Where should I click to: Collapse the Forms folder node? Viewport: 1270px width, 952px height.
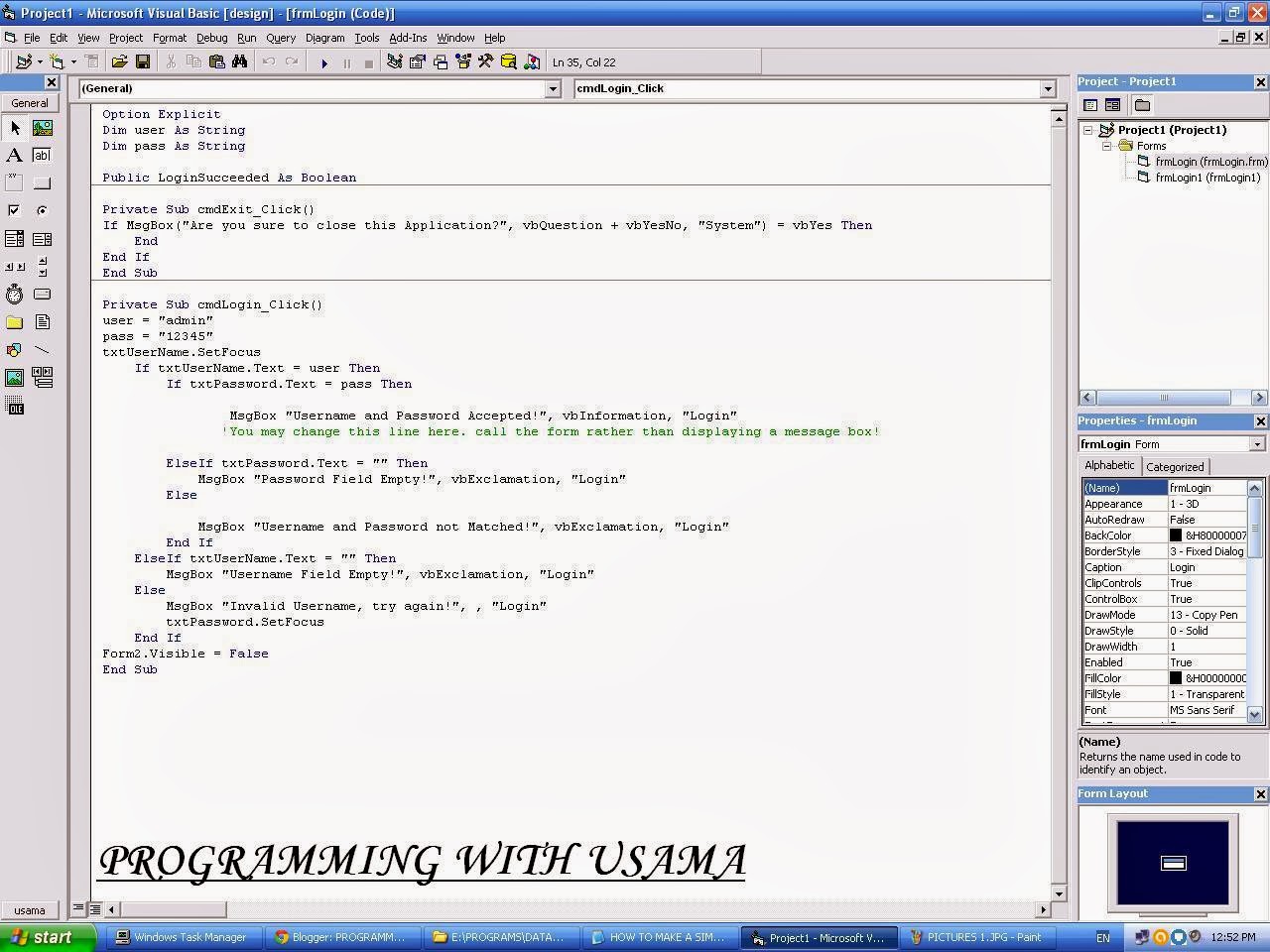point(1106,146)
